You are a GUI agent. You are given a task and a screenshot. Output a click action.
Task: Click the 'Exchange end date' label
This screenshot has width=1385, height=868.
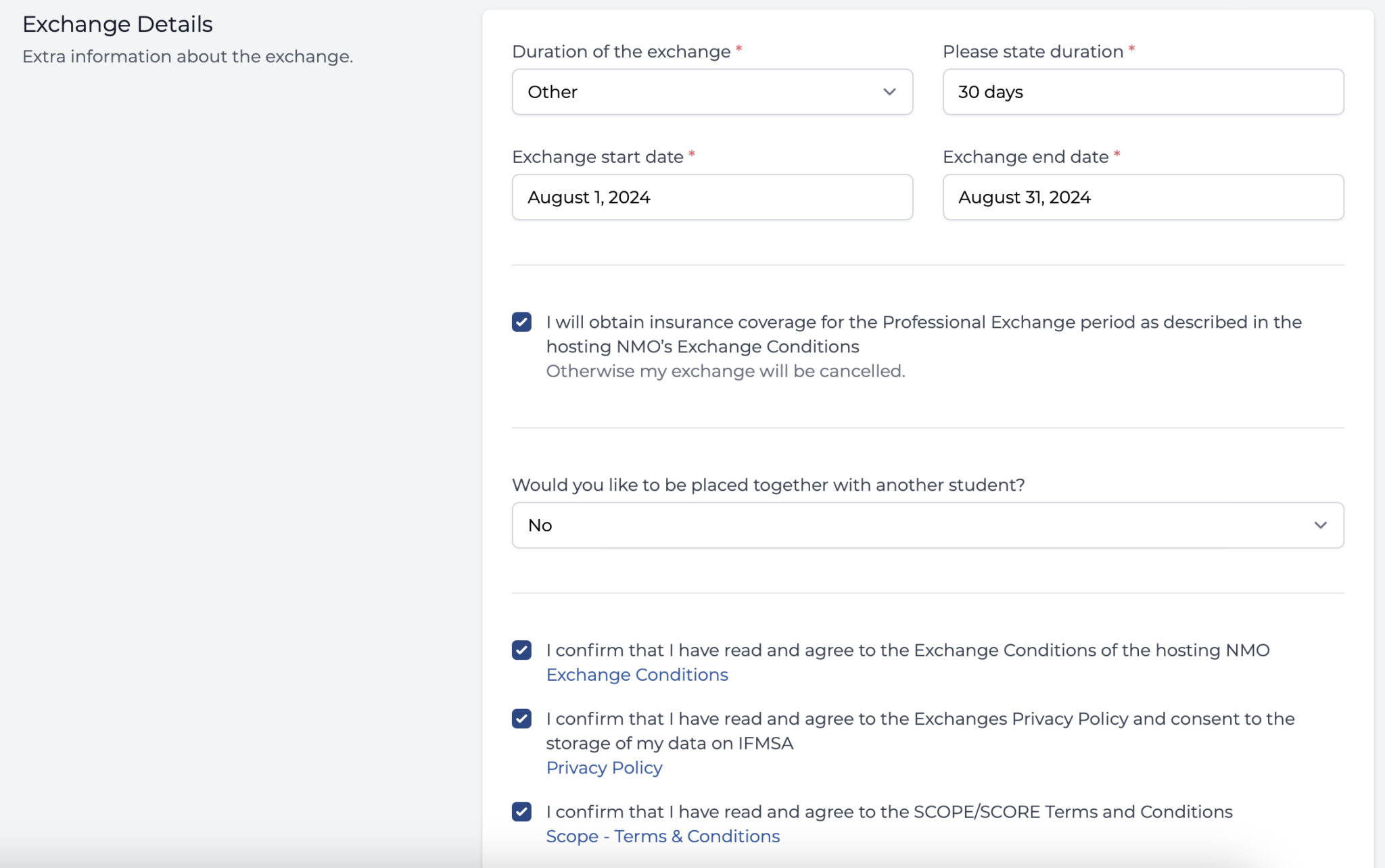point(1026,157)
